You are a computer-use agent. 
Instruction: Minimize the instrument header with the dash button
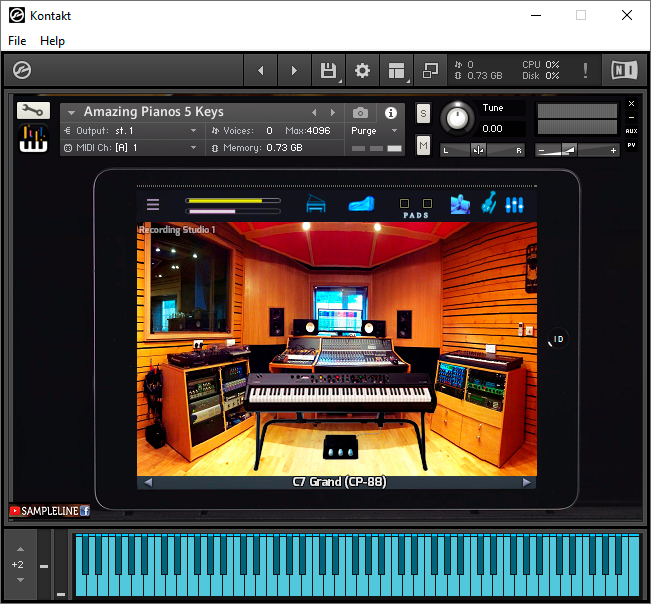[631, 117]
